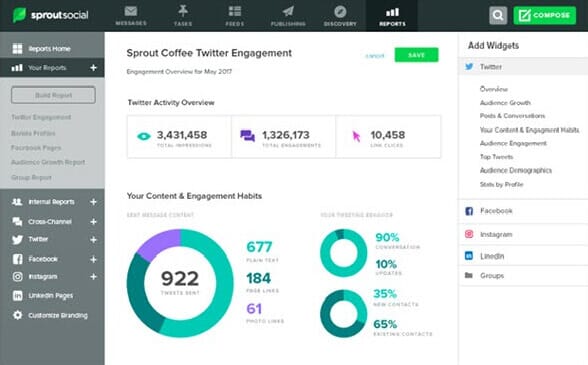Click LinkedIn icon in Add Widgets
The width and height of the screenshot is (588, 365).
tap(469, 256)
